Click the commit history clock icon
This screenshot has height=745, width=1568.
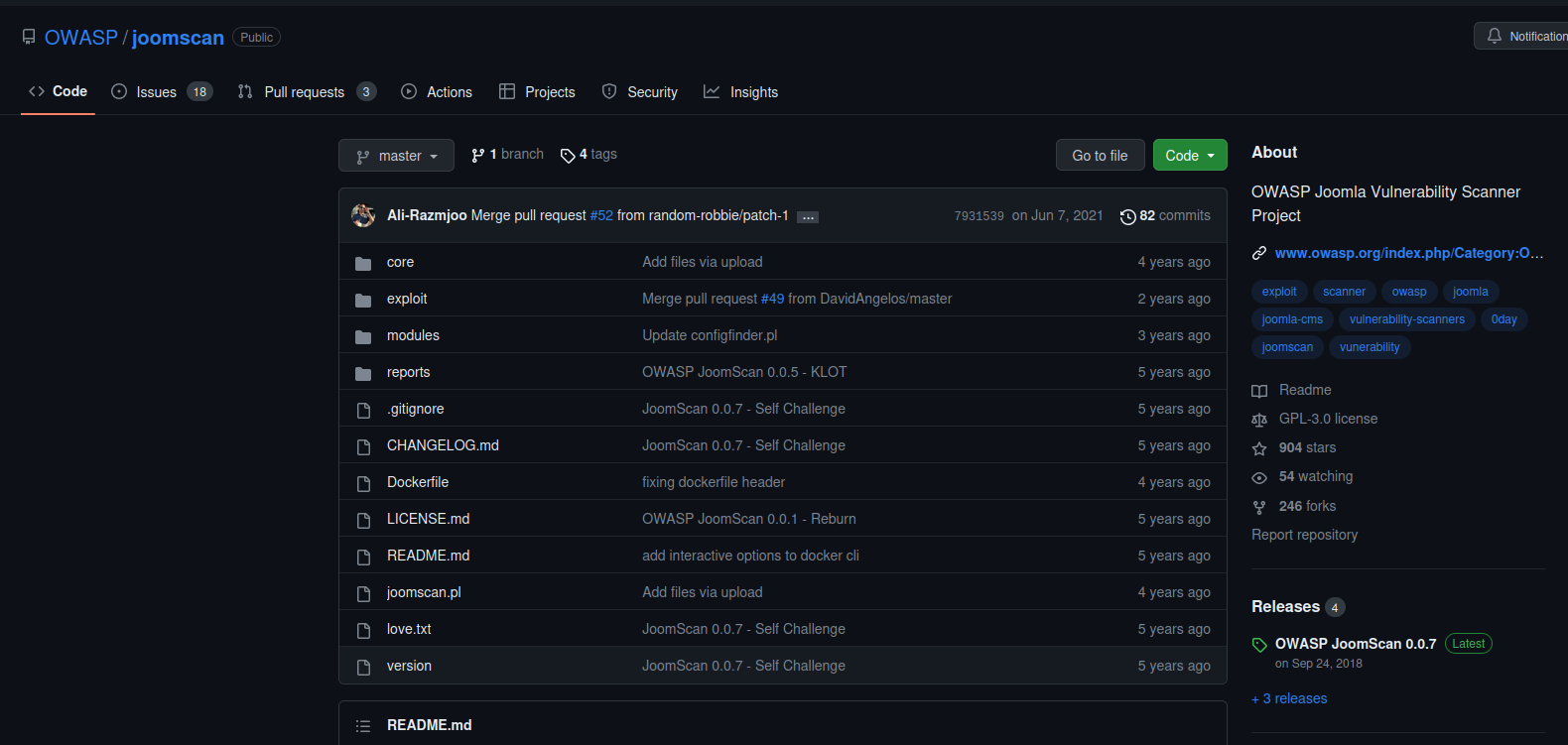1127,216
